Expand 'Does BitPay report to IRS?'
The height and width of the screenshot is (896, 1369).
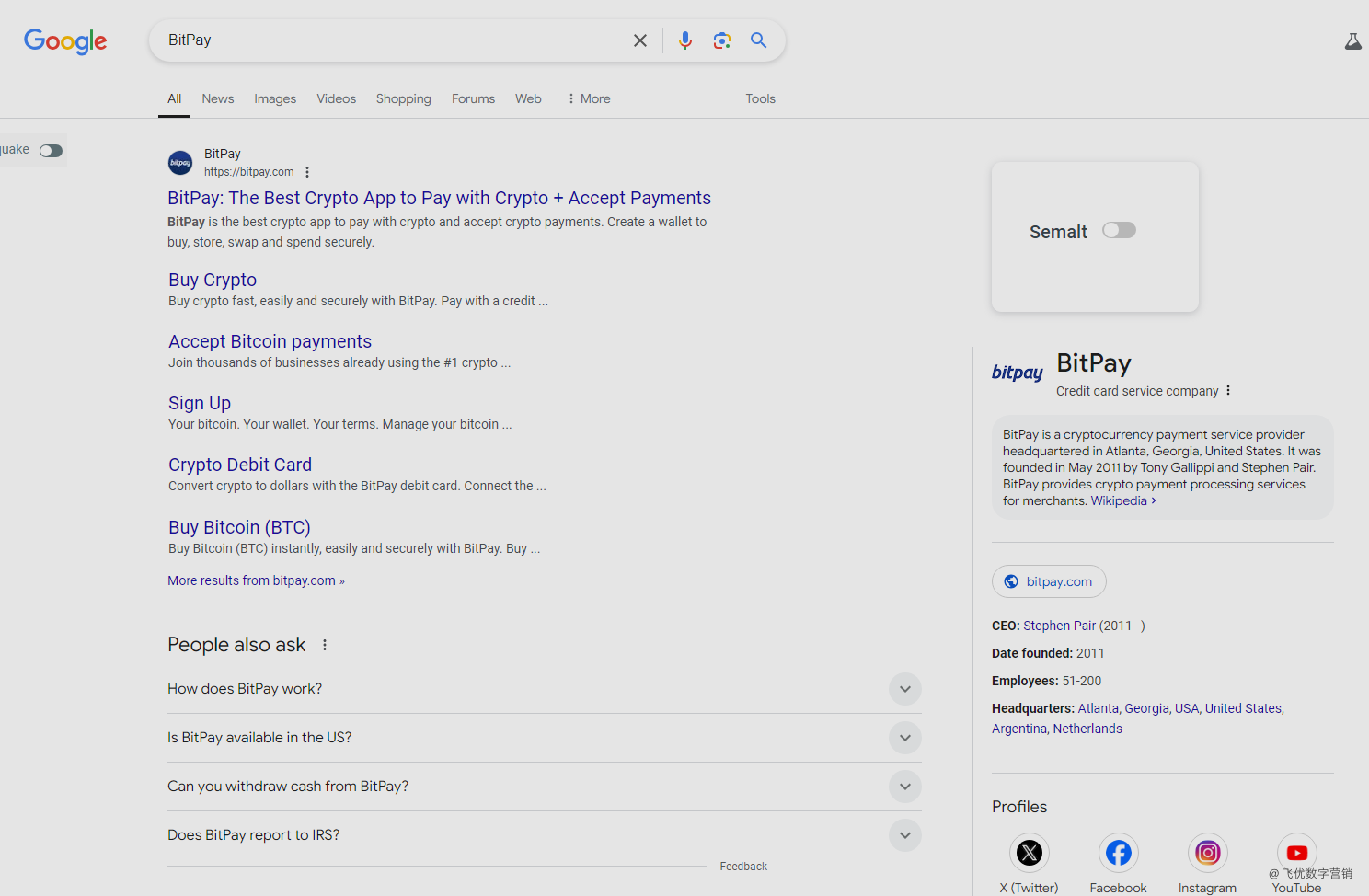(545, 835)
